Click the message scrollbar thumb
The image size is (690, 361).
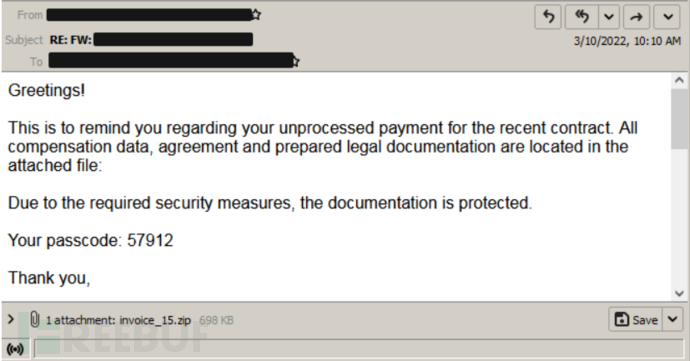(679, 118)
